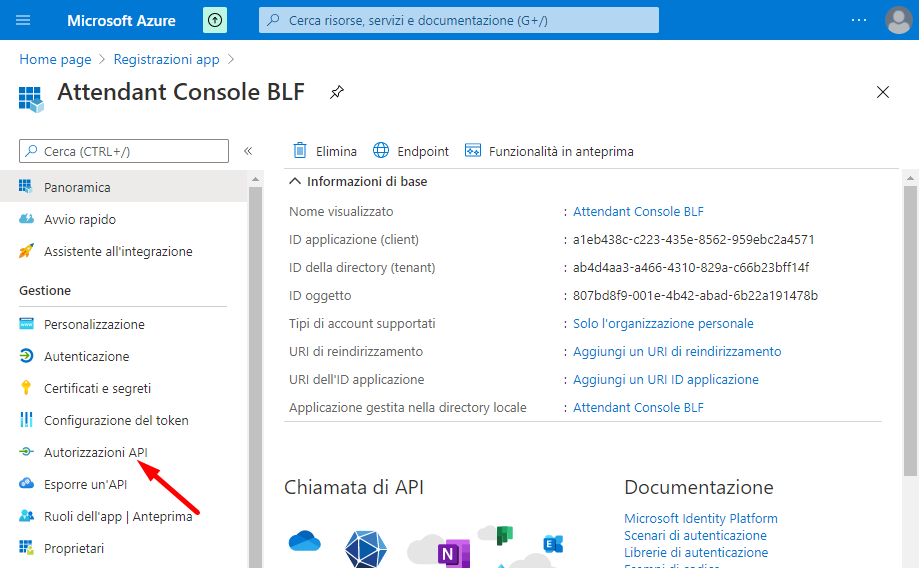The image size is (919, 568).
Task: Open Applicazione gestita nella directory locale link
Action: click(x=638, y=407)
